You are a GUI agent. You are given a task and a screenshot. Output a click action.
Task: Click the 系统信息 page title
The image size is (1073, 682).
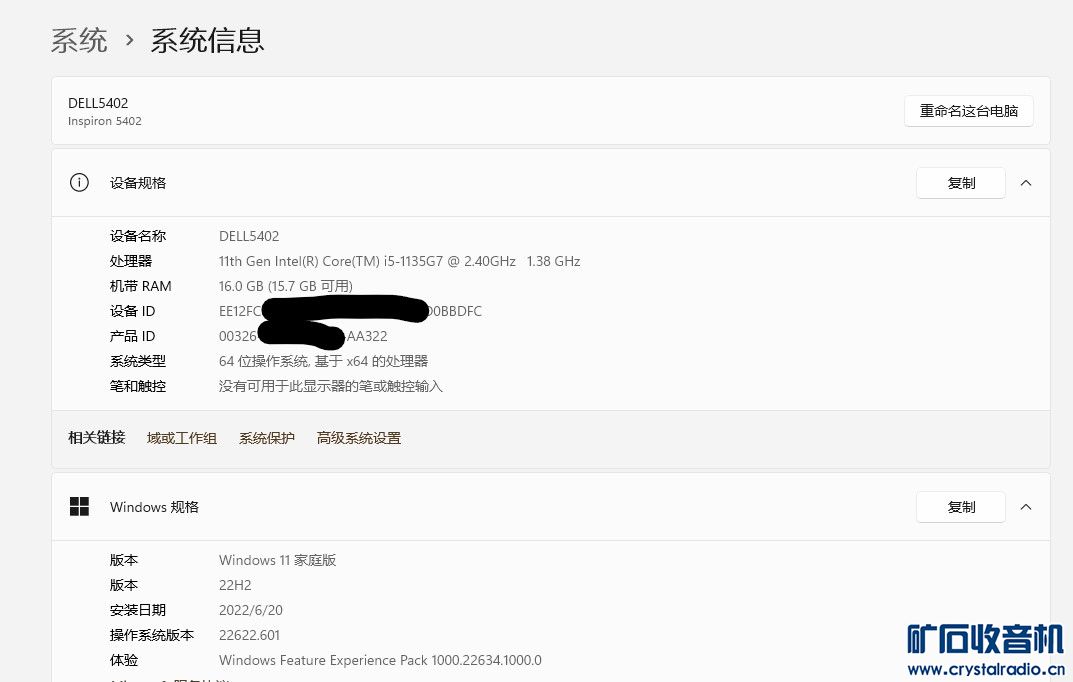click(207, 40)
